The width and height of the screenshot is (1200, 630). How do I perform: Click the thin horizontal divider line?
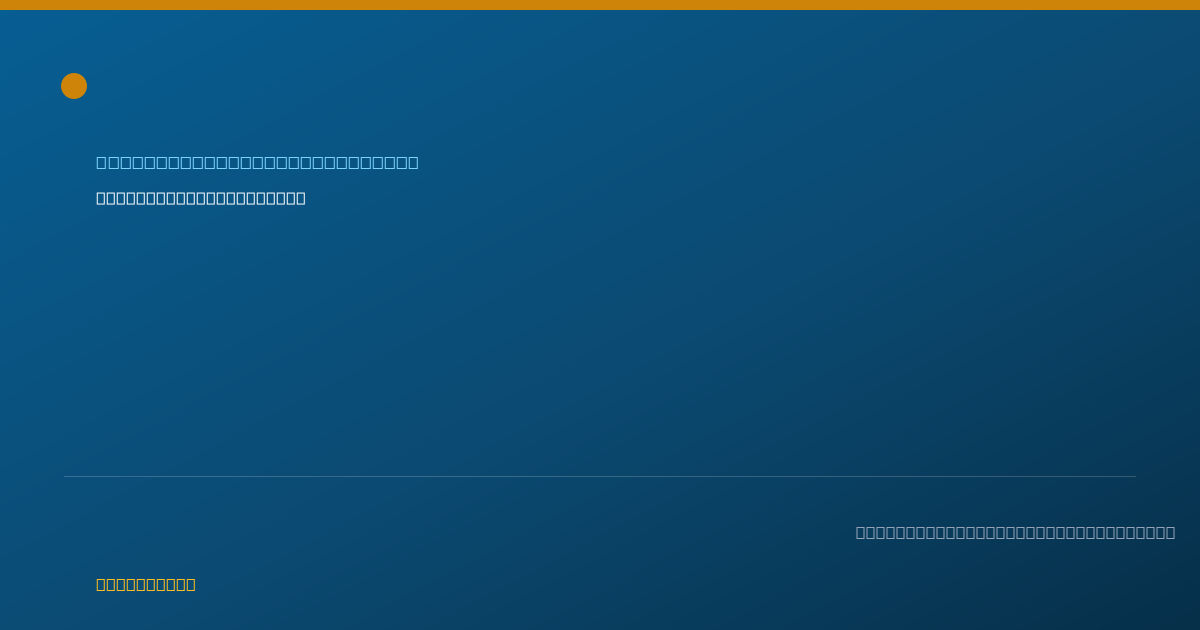point(600,476)
